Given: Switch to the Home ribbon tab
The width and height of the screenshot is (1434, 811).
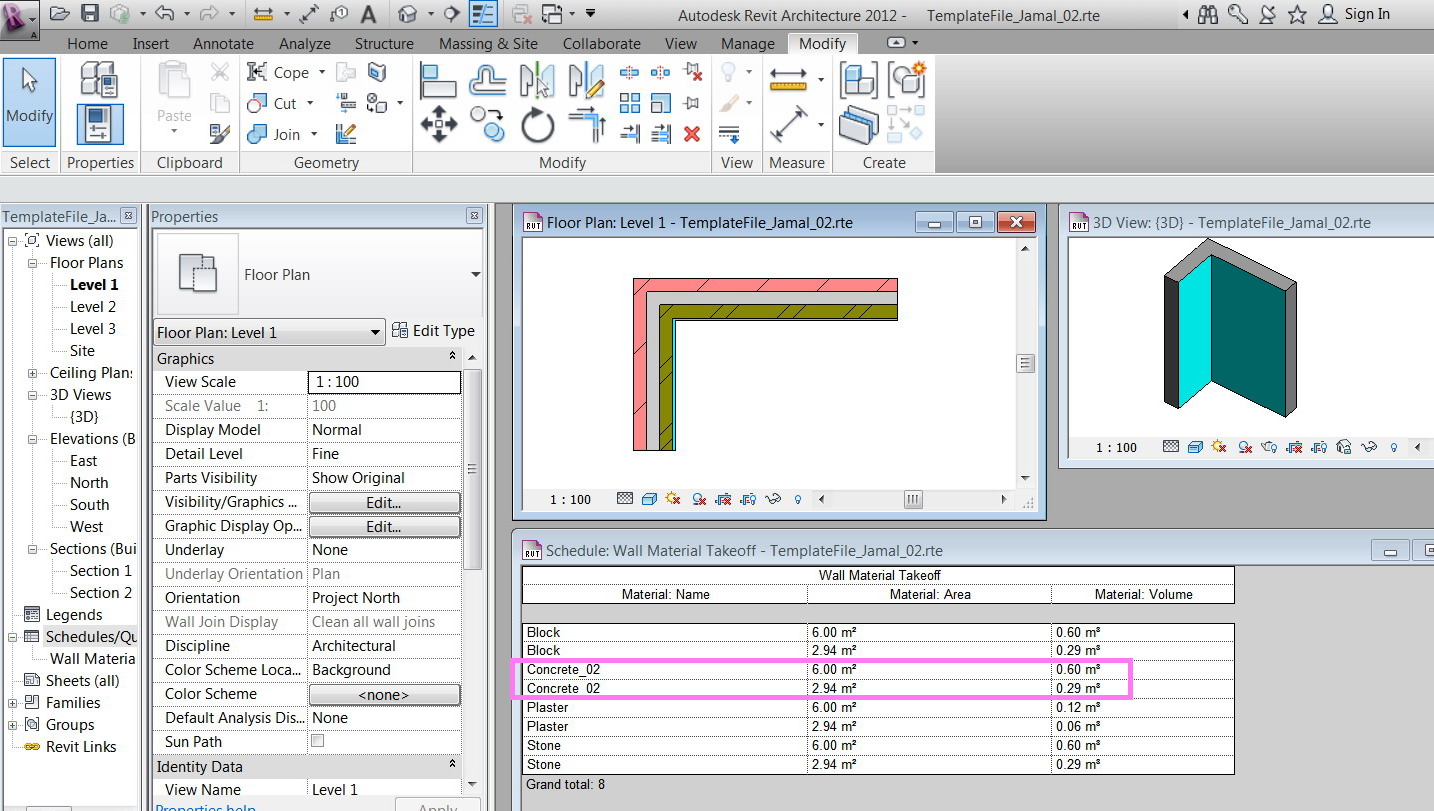Looking at the screenshot, I should [x=87, y=43].
